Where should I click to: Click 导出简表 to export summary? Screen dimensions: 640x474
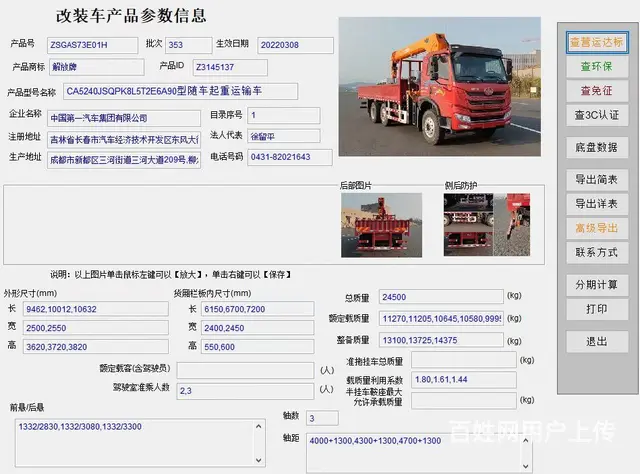[596, 179]
